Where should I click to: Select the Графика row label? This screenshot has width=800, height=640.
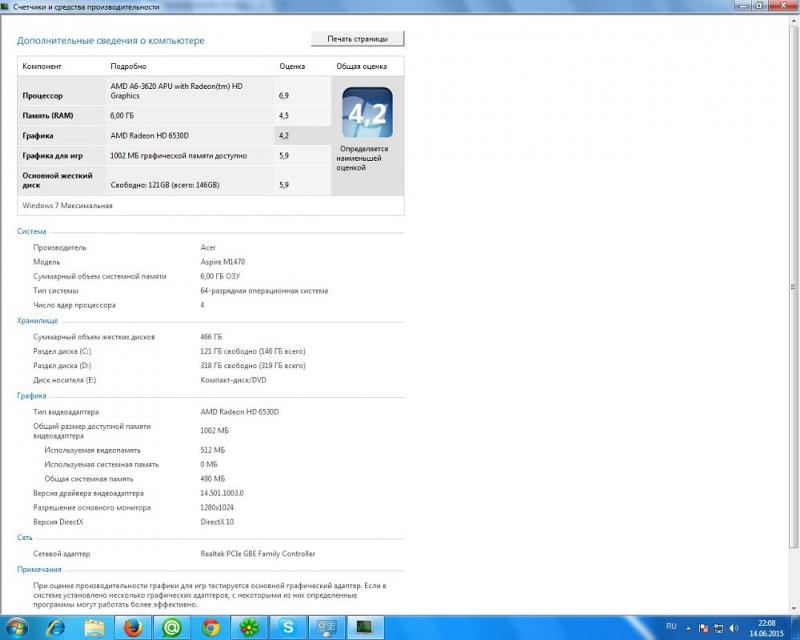pyautogui.click(x=38, y=136)
